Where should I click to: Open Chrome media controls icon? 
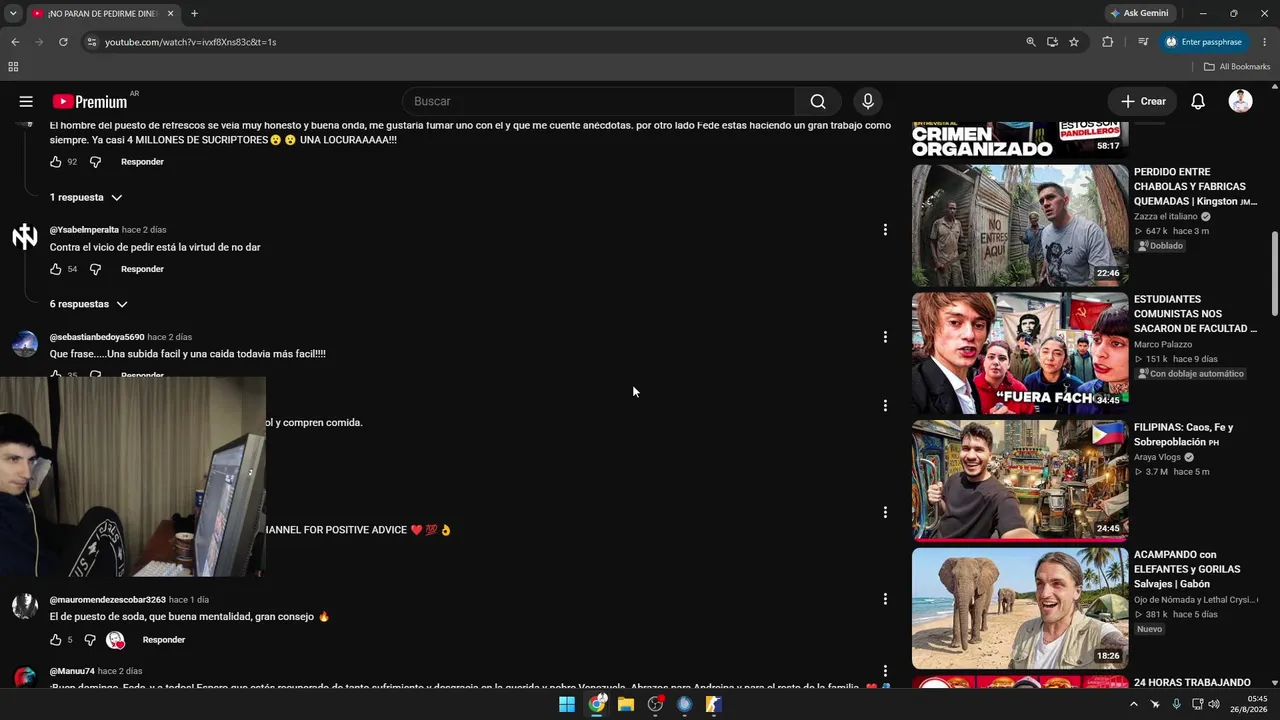point(1143,42)
